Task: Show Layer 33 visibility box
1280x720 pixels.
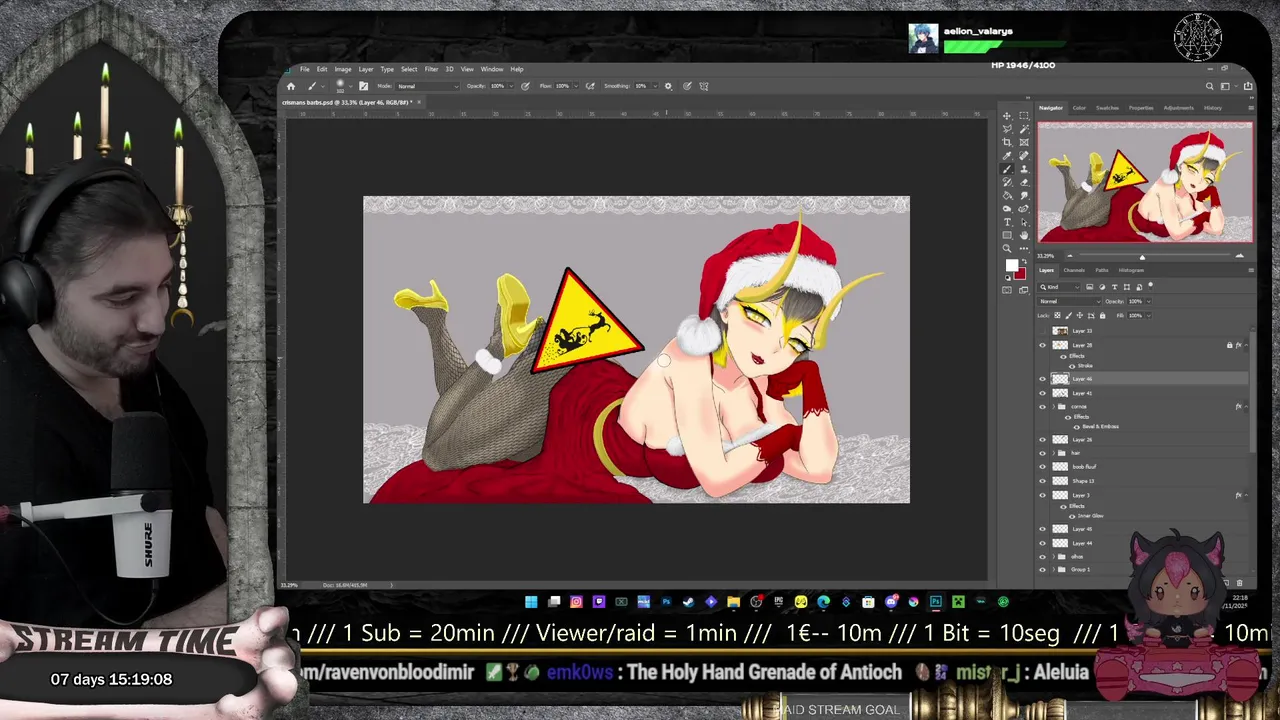Action: coord(1042,331)
